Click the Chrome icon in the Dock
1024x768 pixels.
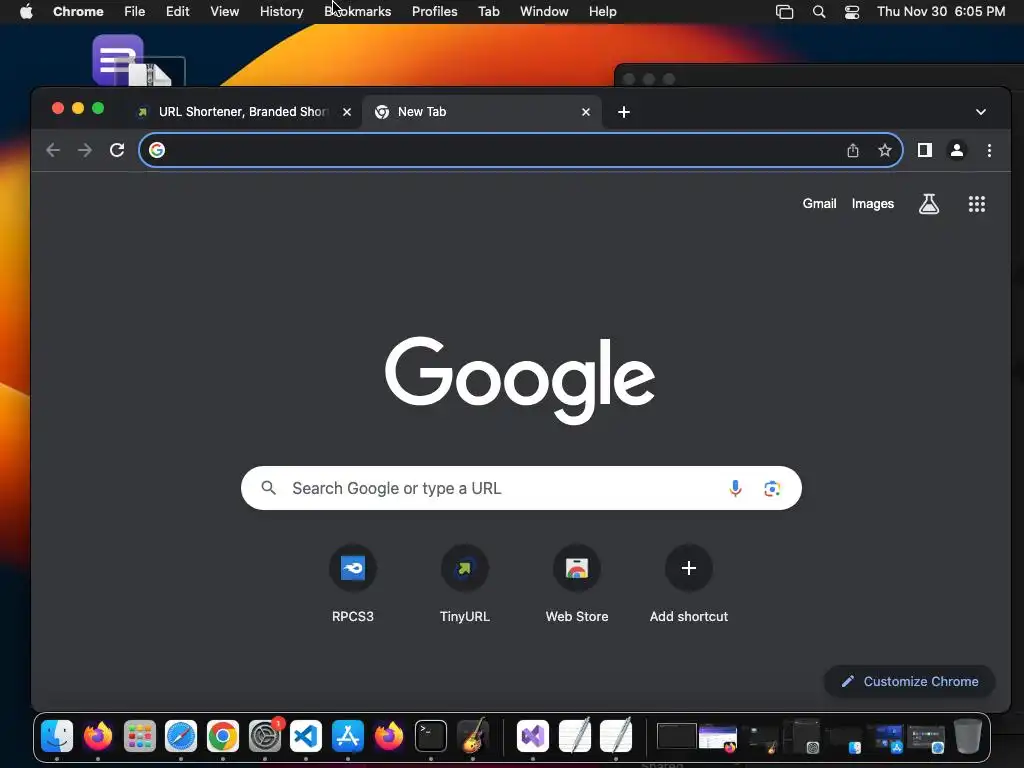(x=223, y=736)
